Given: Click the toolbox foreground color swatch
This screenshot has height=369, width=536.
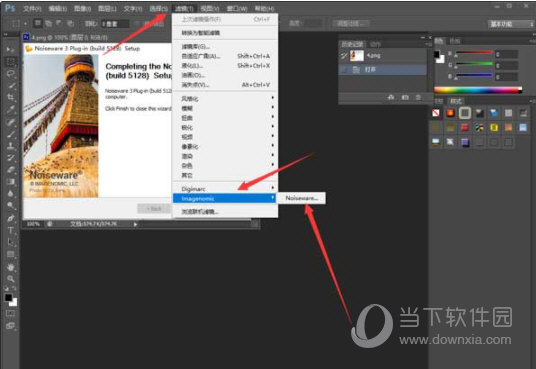Looking at the screenshot, I should pos(8,298).
